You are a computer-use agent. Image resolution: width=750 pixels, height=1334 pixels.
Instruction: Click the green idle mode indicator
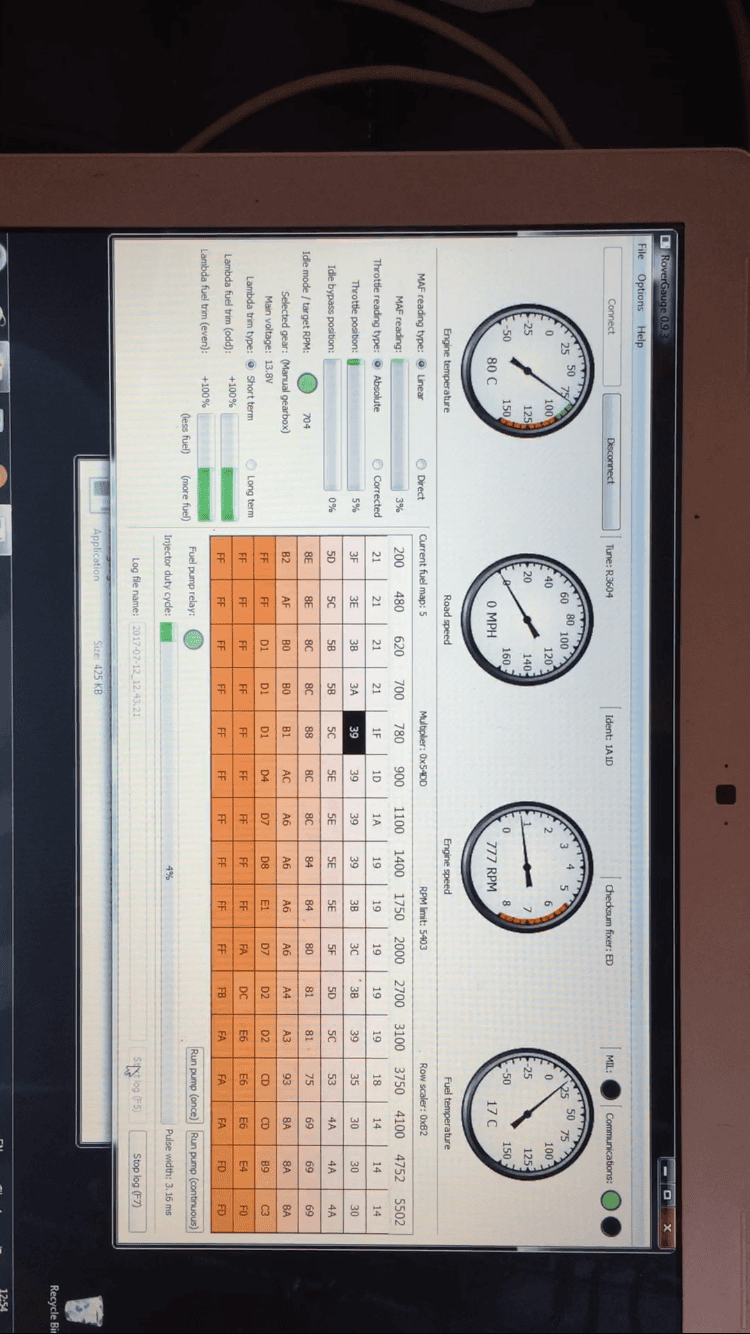click(308, 381)
